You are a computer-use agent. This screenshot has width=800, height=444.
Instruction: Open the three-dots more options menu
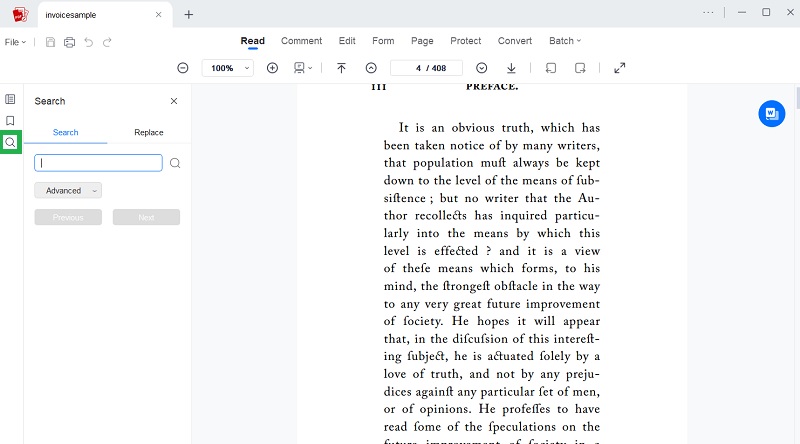tap(708, 12)
